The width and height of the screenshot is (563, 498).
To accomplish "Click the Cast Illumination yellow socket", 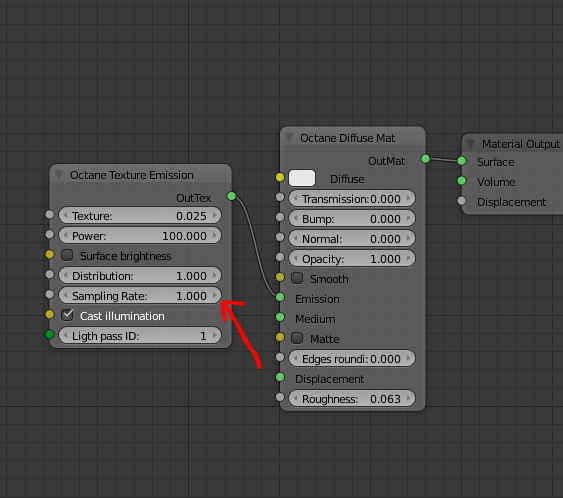I will point(50,315).
